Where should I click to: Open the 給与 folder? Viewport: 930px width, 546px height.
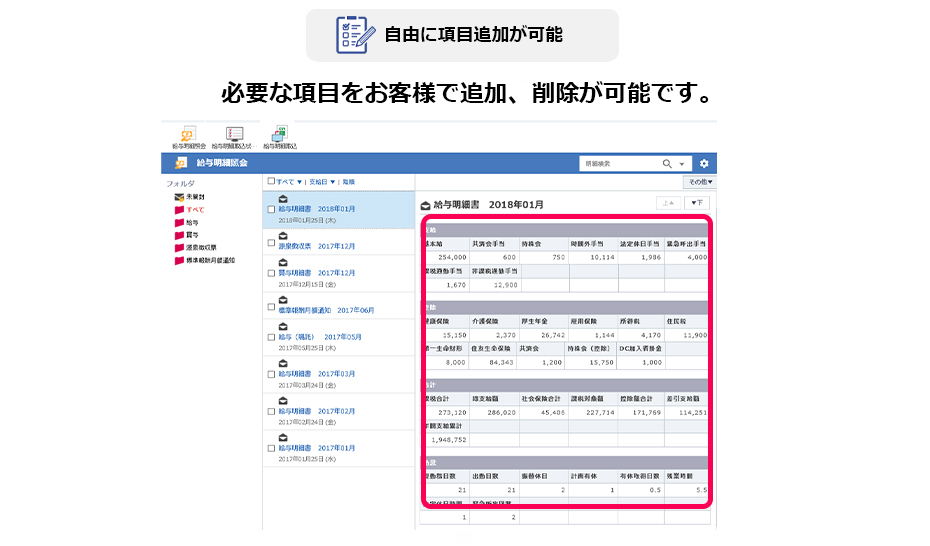pyautogui.click(x=186, y=223)
